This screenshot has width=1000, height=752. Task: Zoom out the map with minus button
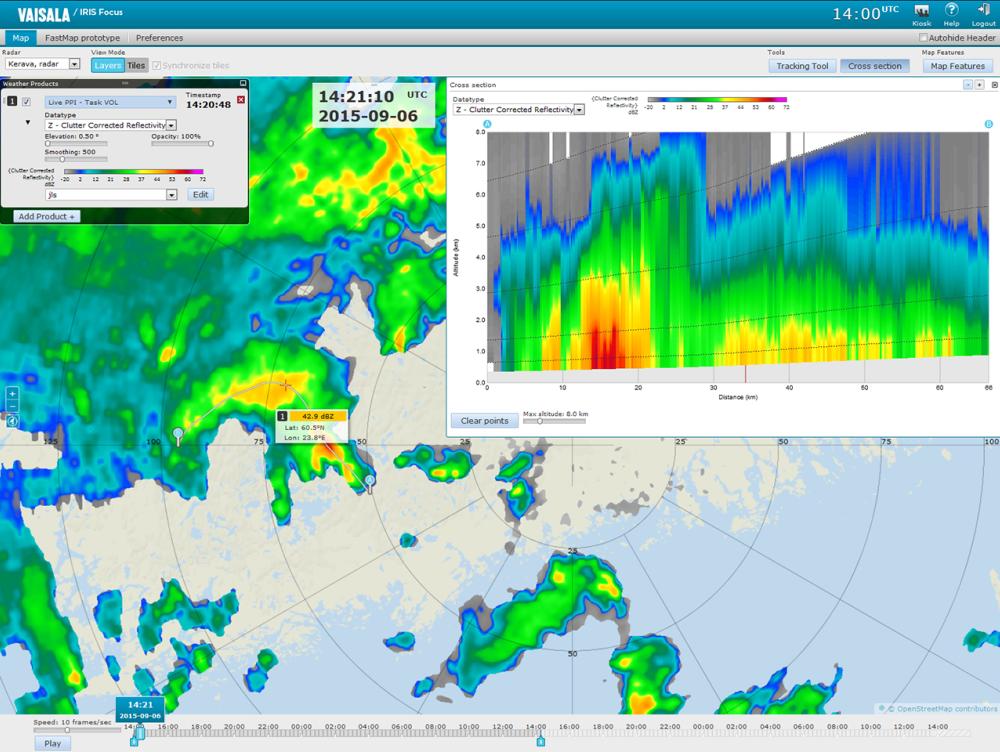[x=12, y=408]
